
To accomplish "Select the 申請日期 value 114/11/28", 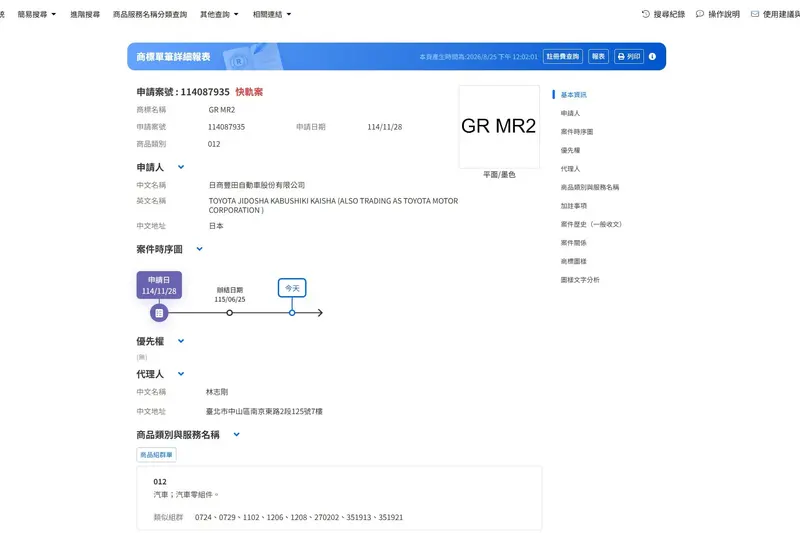I will click(x=385, y=127).
